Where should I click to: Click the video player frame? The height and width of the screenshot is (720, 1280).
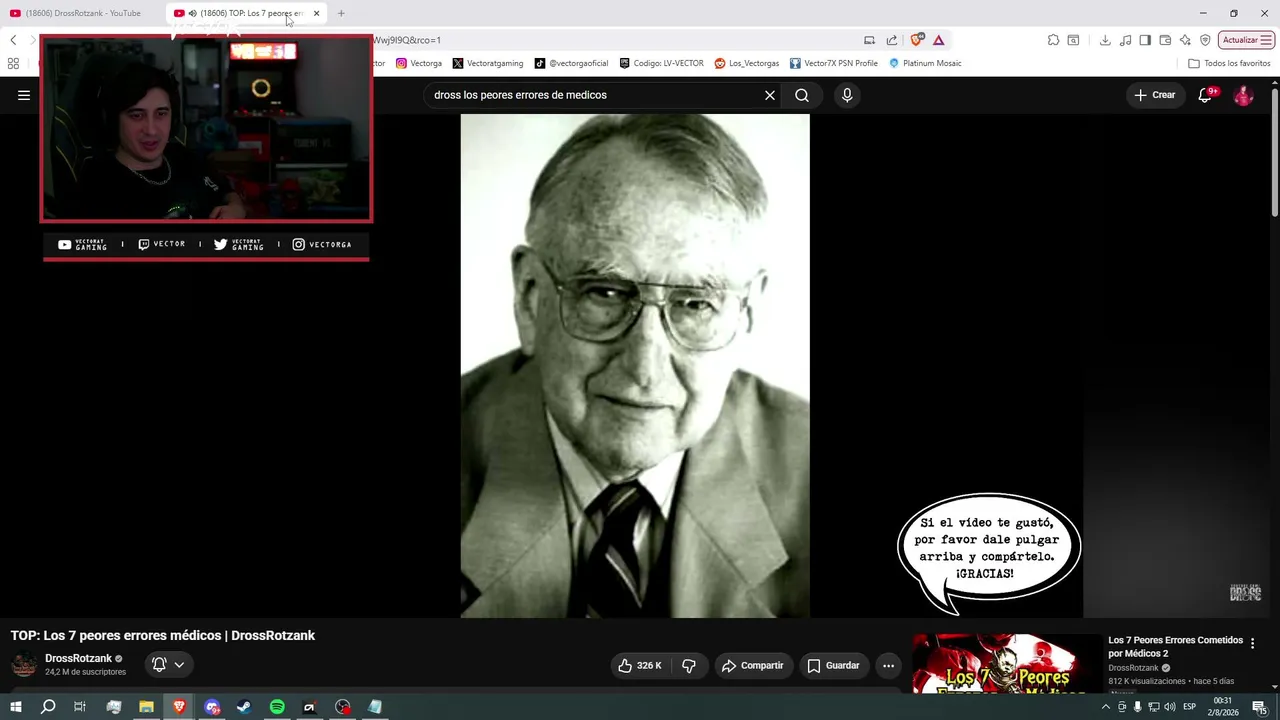click(635, 365)
